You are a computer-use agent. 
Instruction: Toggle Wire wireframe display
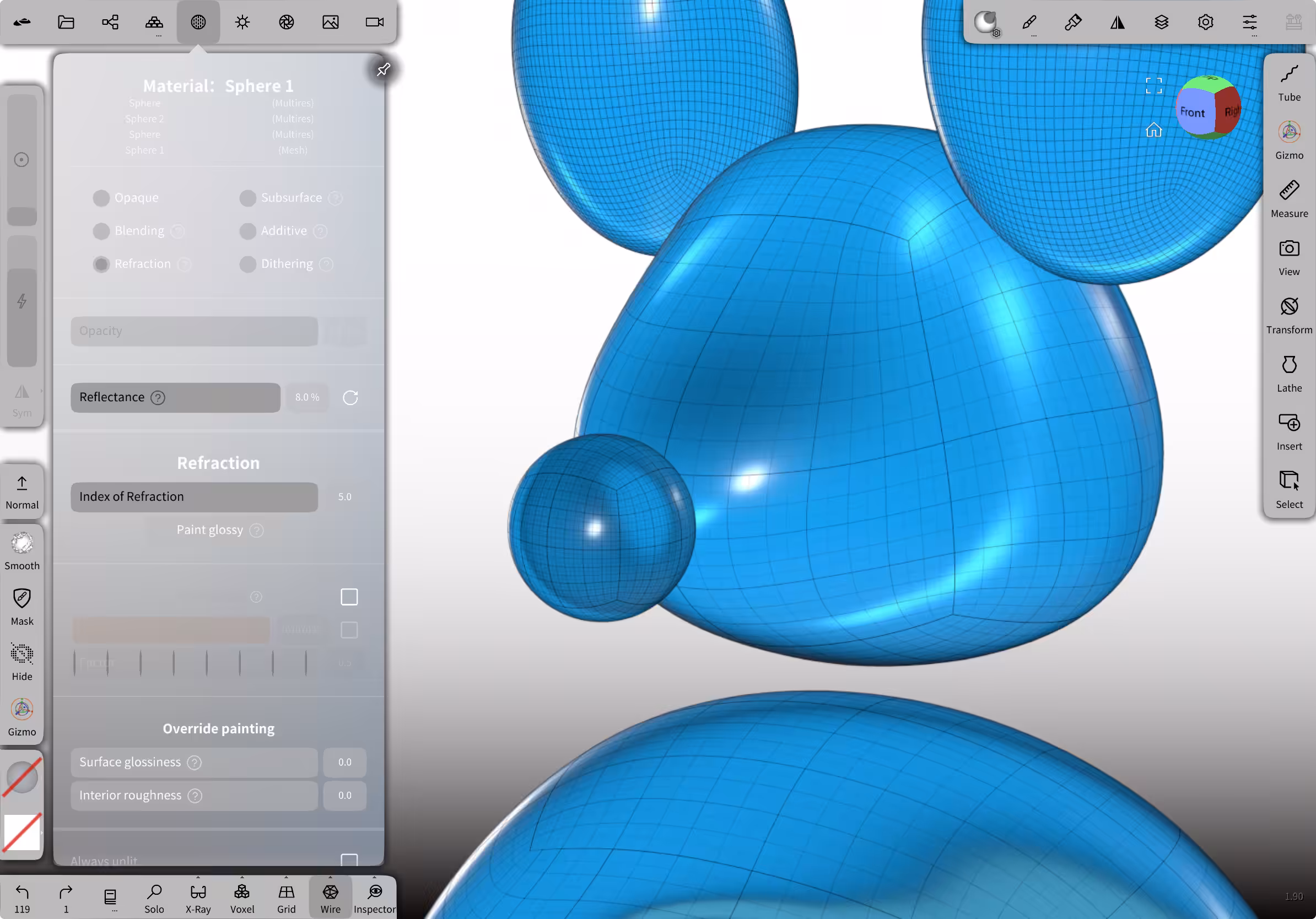pos(331,898)
